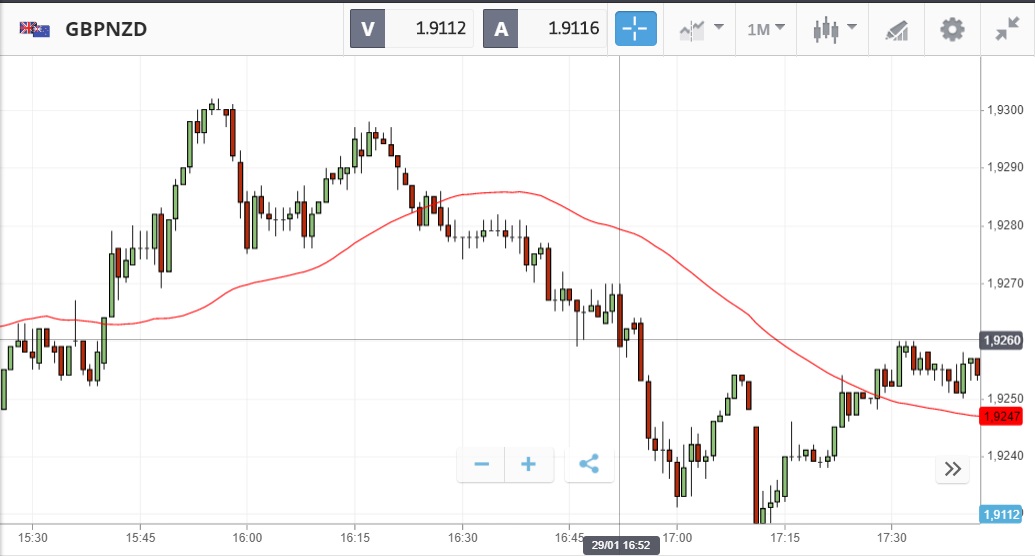Screen dimensions: 1035x556
Task: Click the blue 1,9112 current price label
Action: tap(1001, 515)
